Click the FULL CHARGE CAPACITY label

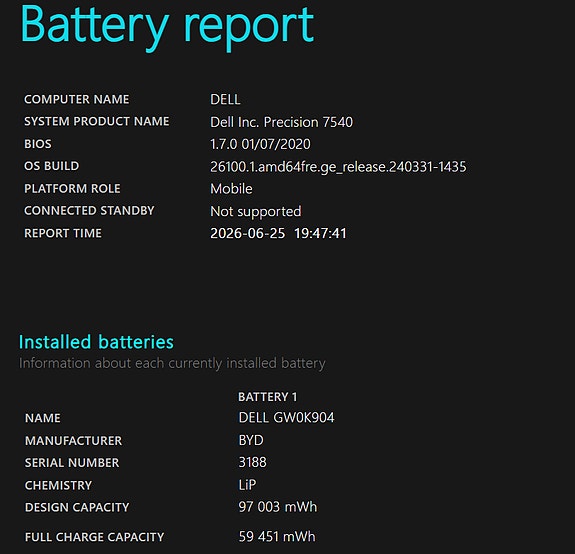click(x=94, y=537)
